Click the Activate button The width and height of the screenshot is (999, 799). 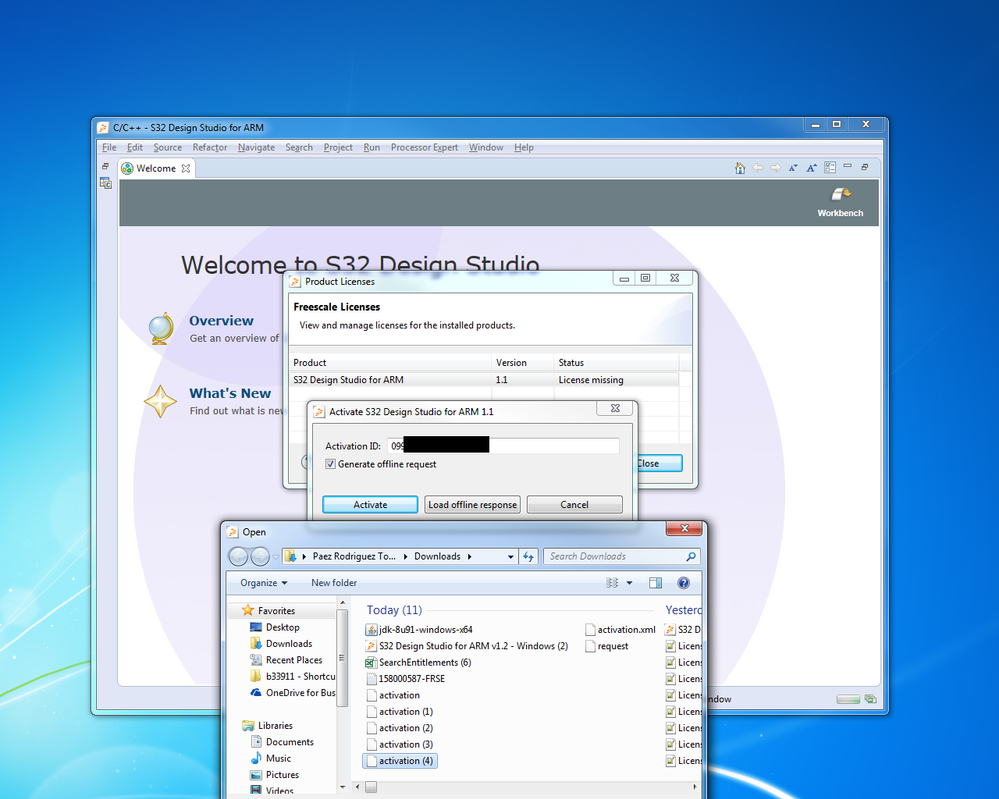[370, 505]
